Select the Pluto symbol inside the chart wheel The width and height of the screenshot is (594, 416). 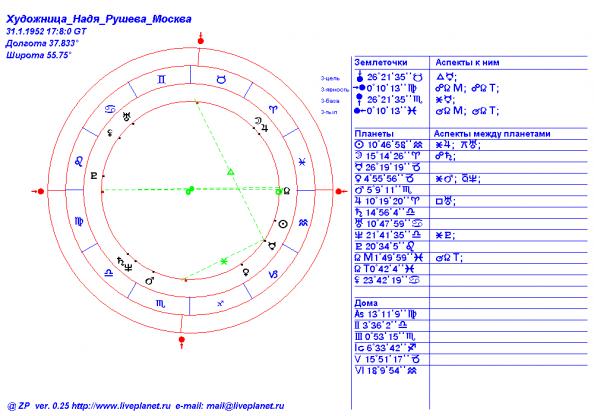coord(94,175)
